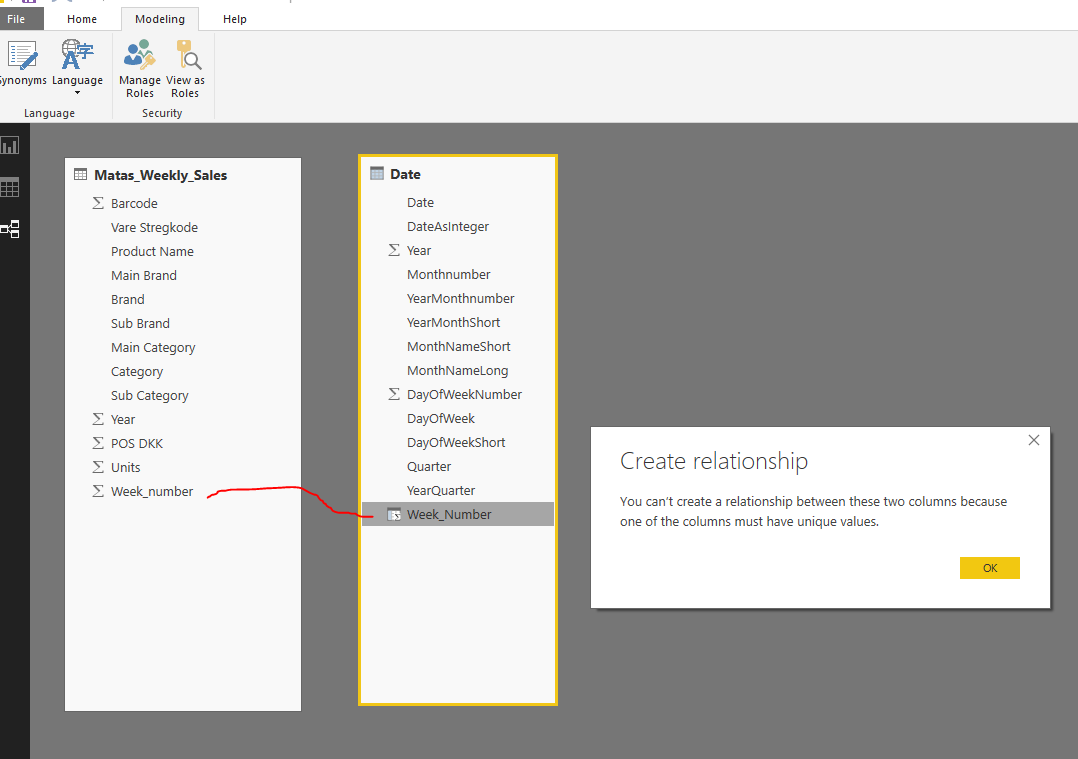The image size is (1078, 759).
Task: Open the Help ribbon tab
Action: tap(234, 19)
